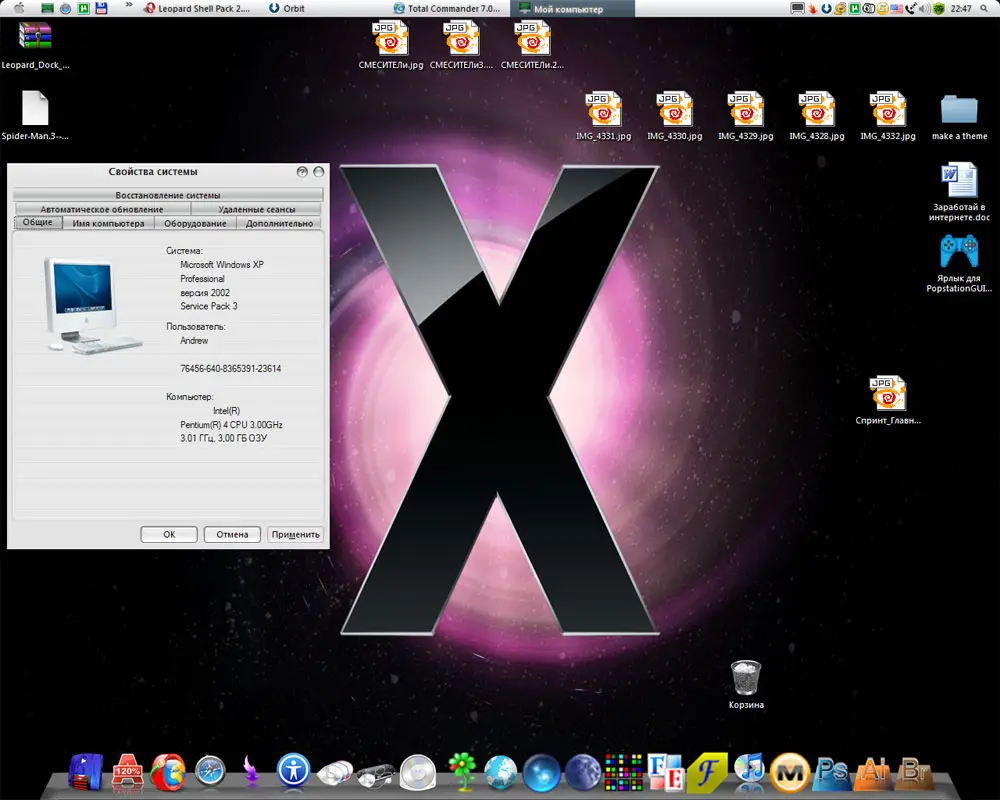Open the Apple logo menu in the top bar
The width and height of the screenshot is (1000, 800).
click(x=19, y=8)
